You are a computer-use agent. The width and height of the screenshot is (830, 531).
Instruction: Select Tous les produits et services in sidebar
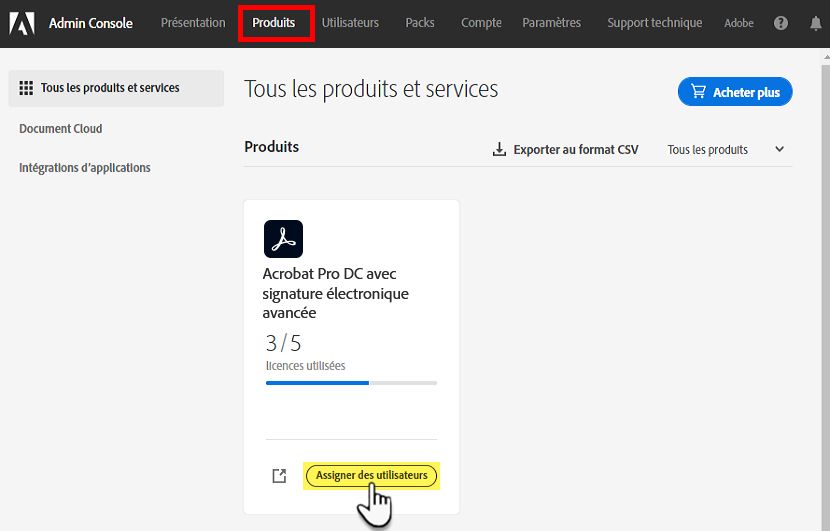click(x=116, y=88)
